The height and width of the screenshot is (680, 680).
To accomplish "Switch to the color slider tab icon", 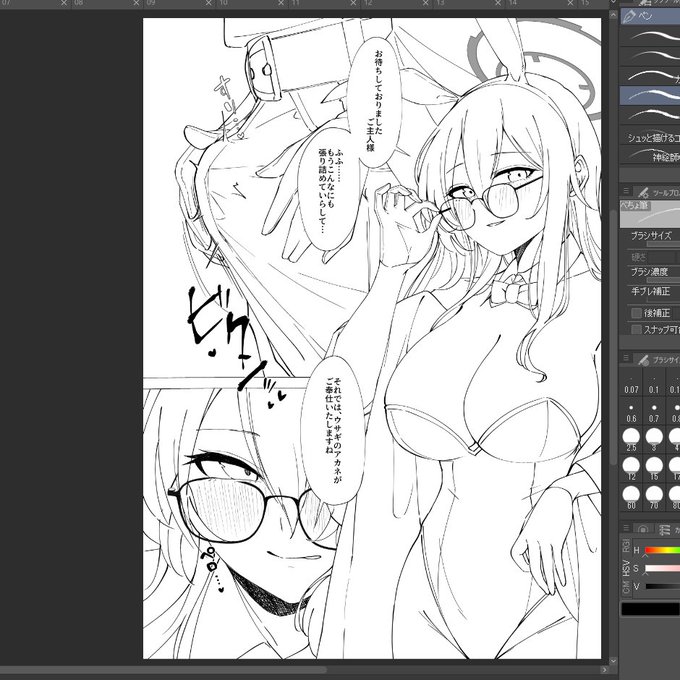I will 664,529.
